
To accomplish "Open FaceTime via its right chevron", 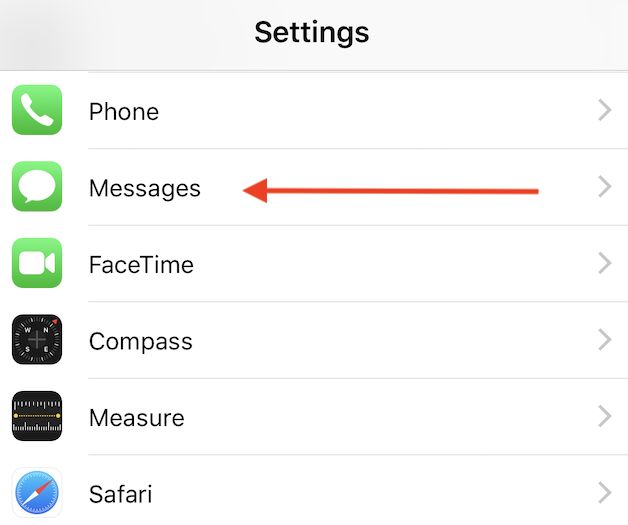I will pos(604,264).
